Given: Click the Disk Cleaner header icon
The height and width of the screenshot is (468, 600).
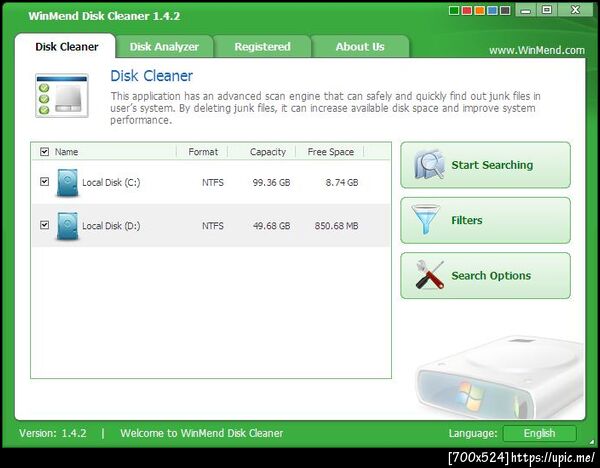Looking at the screenshot, I should pyautogui.click(x=62, y=96).
